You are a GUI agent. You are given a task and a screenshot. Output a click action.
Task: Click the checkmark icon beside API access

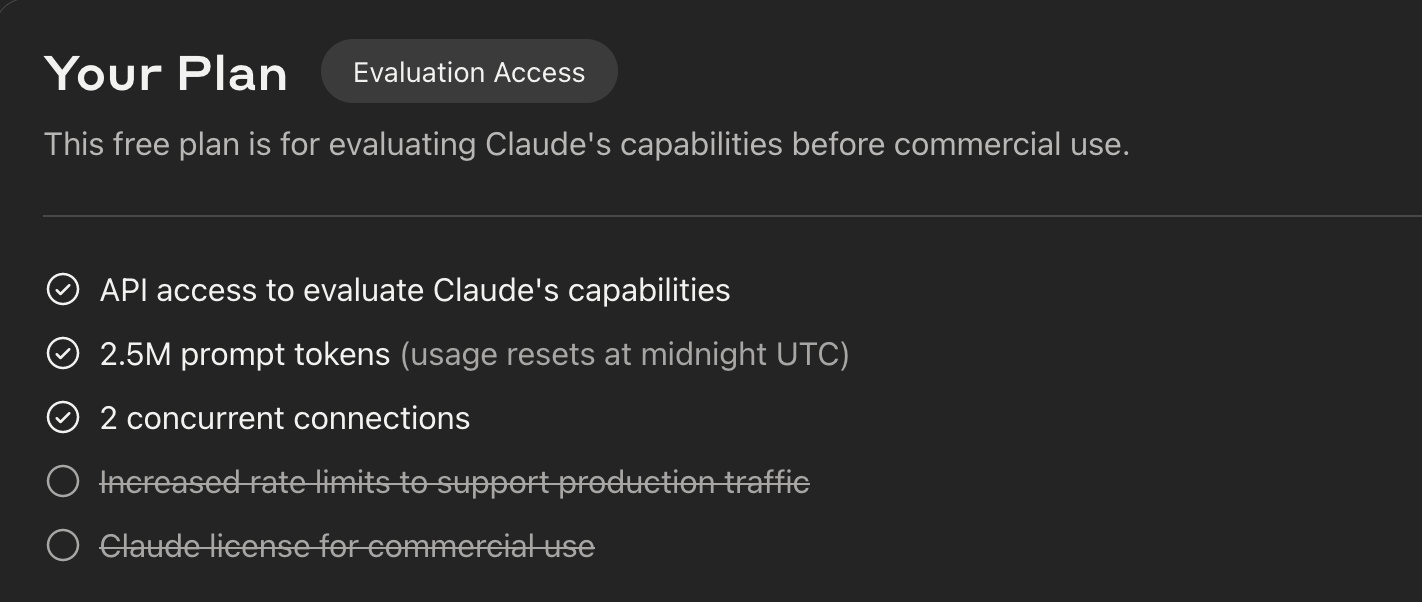(63, 290)
